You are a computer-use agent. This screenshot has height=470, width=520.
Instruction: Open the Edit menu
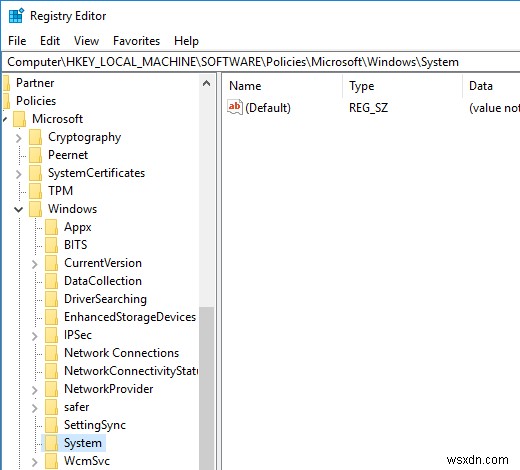50,41
